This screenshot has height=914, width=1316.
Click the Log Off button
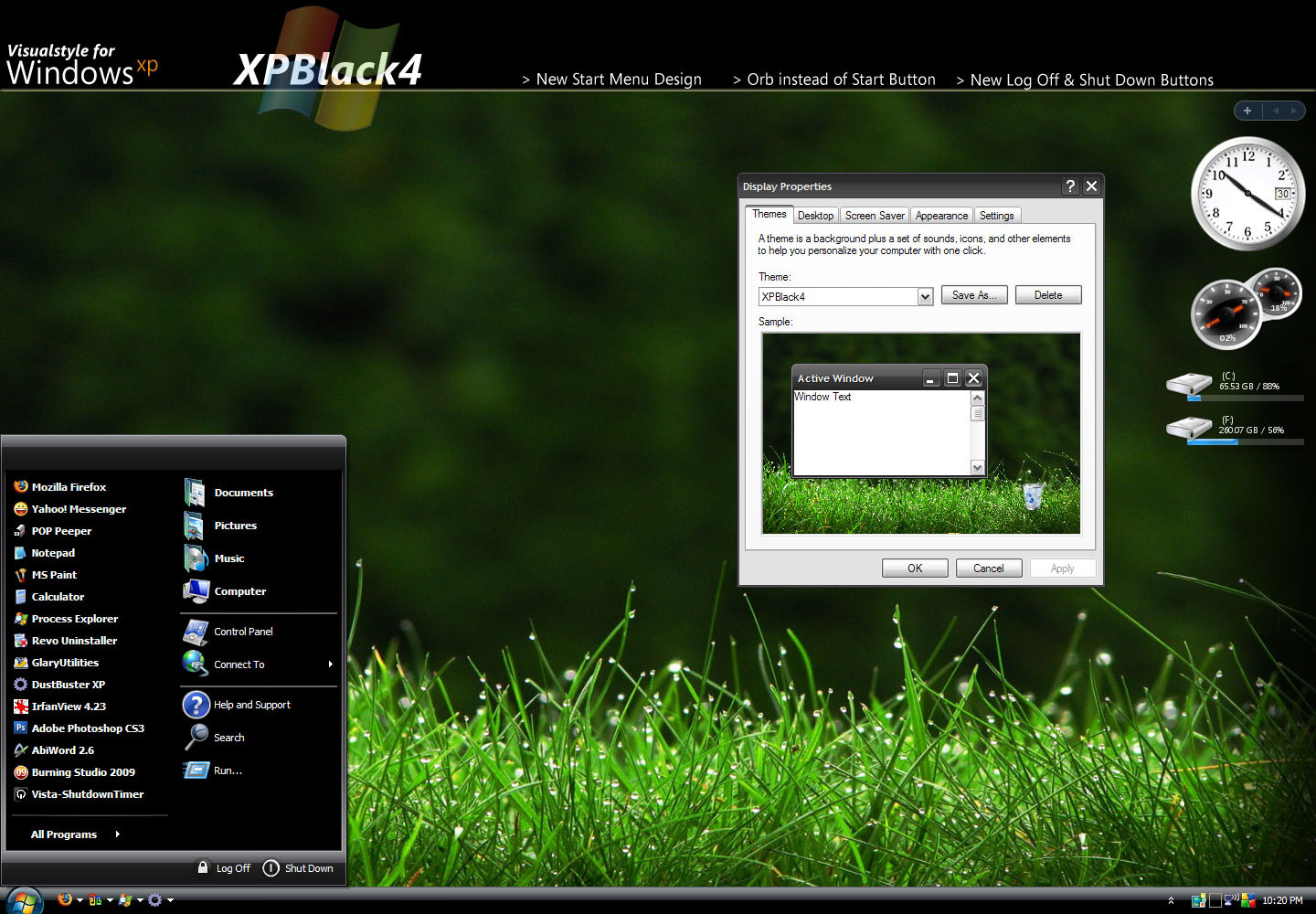coord(224,868)
